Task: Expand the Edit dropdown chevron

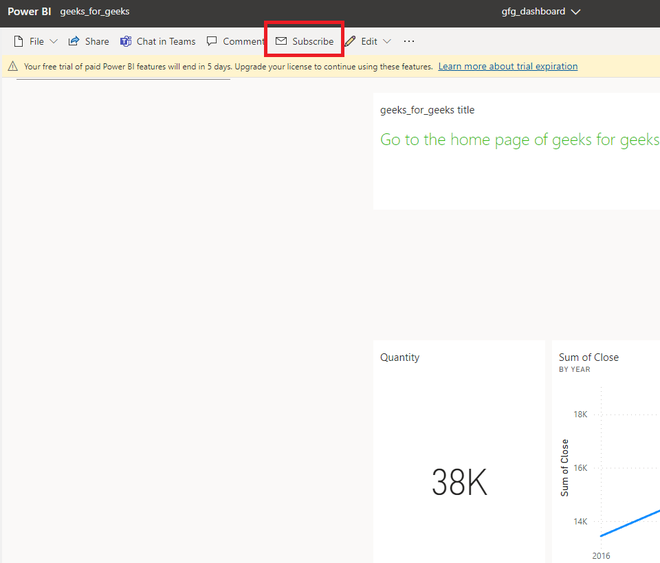Action: click(x=387, y=41)
